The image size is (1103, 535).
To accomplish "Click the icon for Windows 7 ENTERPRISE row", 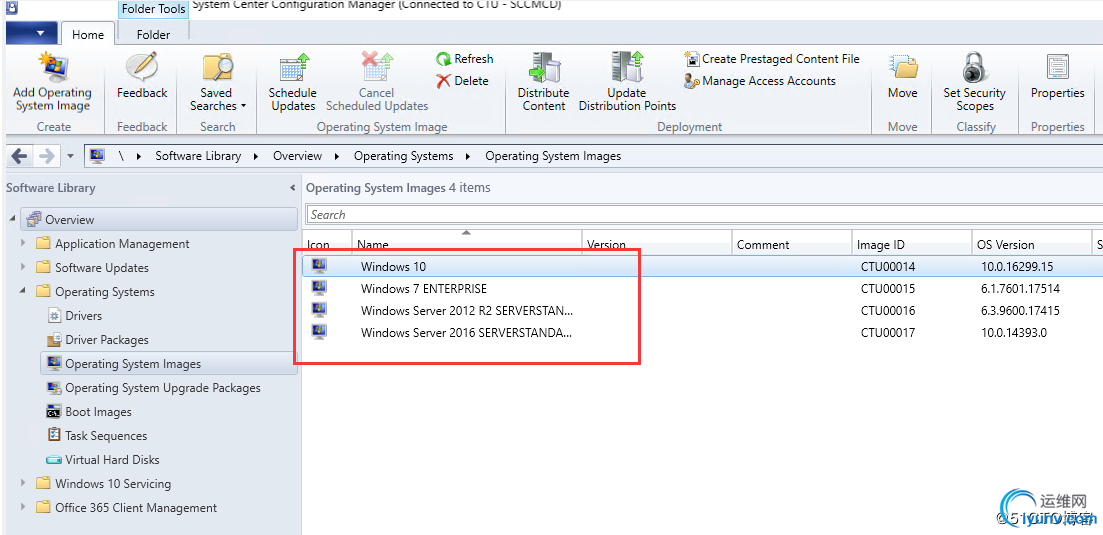I will (x=320, y=288).
